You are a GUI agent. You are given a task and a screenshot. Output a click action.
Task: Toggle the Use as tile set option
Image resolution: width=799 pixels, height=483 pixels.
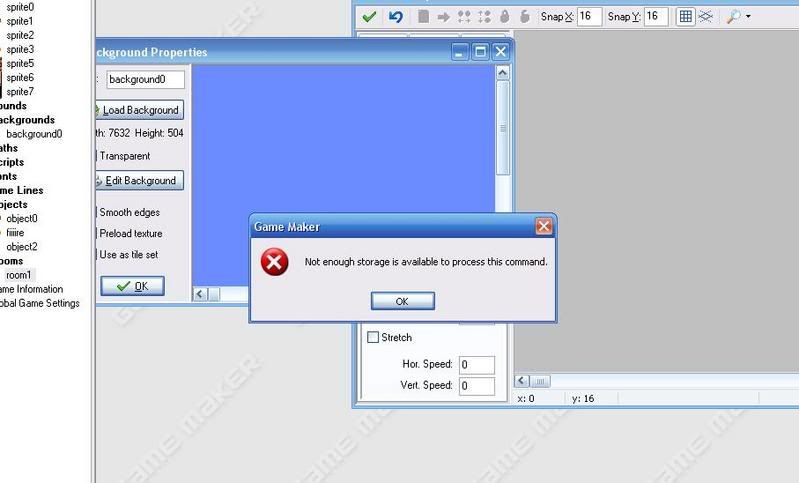[x=128, y=254]
